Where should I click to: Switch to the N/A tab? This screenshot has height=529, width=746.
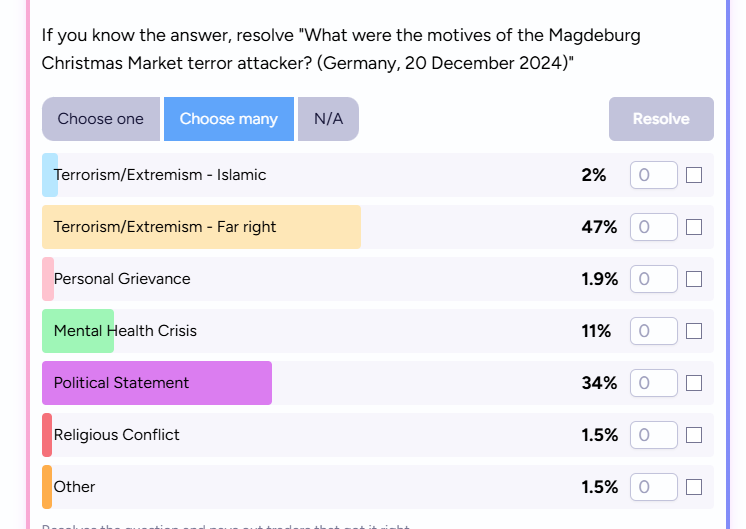pyautogui.click(x=328, y=119)
